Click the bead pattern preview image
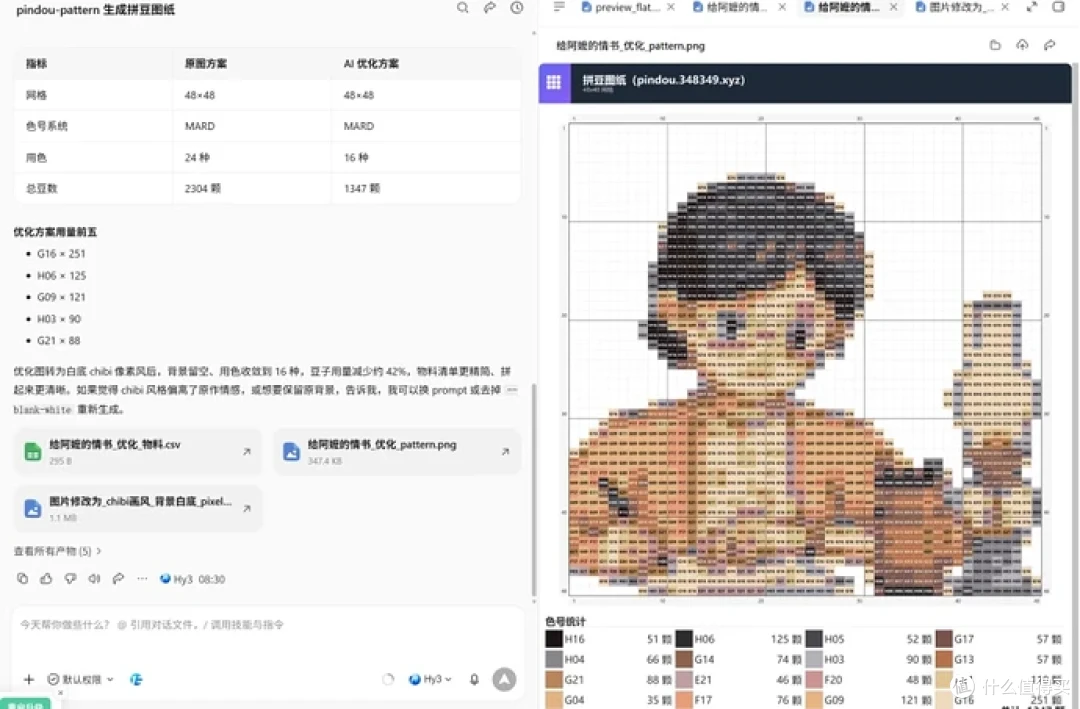Screen dimensions: 1080x709 point(805,358)
